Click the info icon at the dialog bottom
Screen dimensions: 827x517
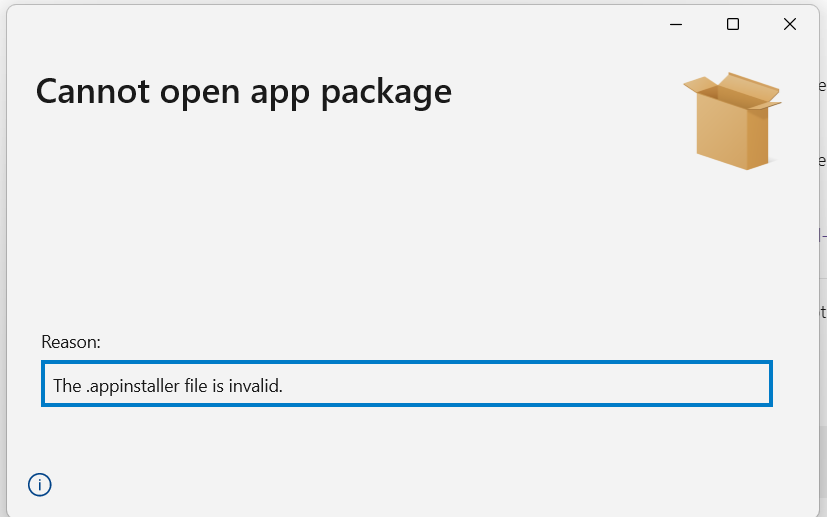click(x=40, y=484)
